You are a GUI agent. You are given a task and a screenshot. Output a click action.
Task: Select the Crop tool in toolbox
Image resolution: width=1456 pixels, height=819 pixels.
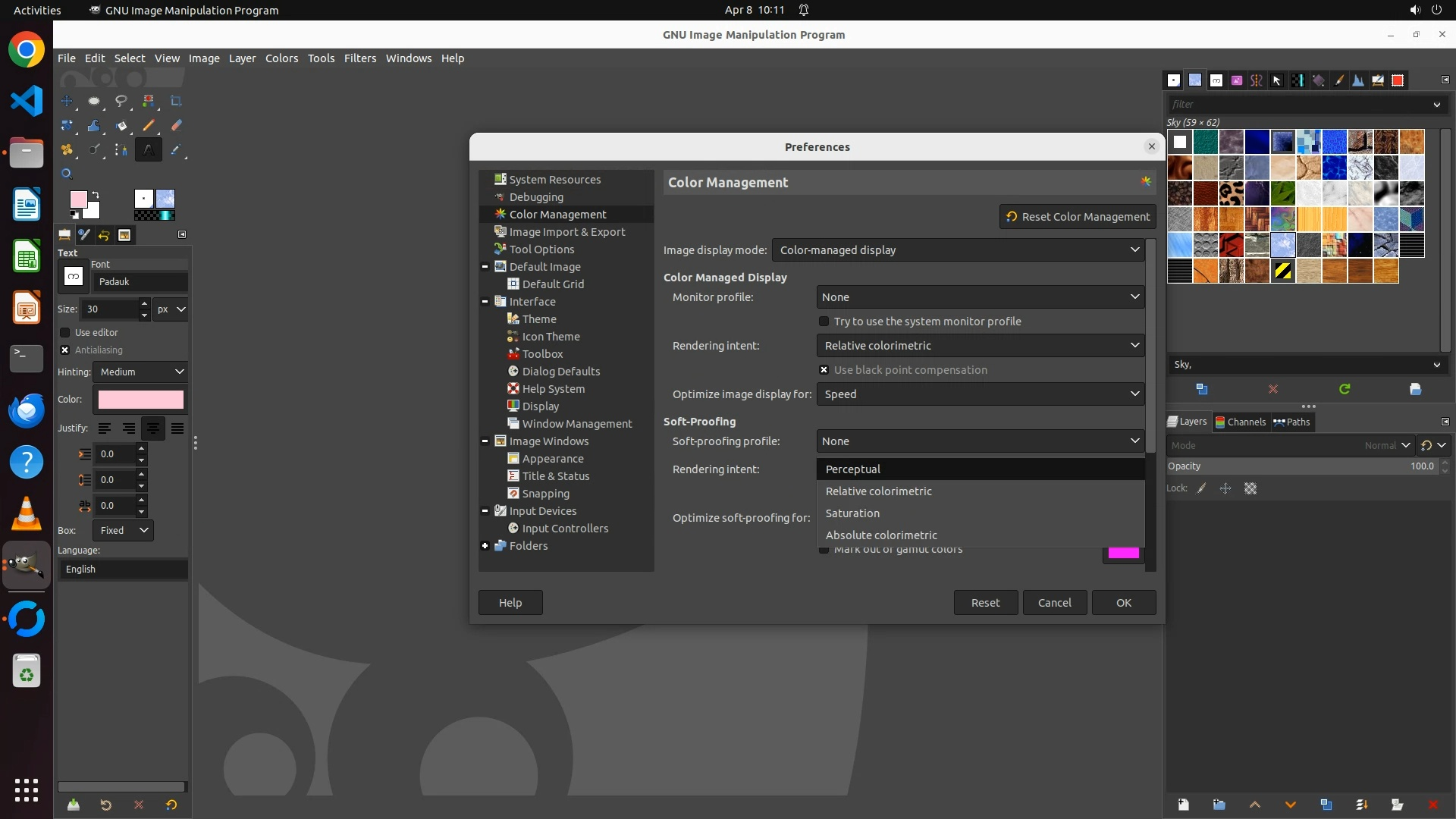coord(176,101)
